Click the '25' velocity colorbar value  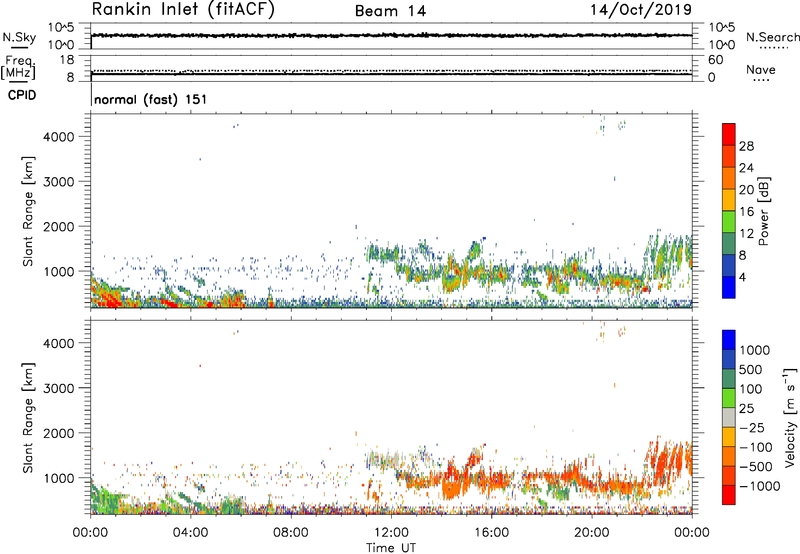pyautogui.click(x=746, y=409)
